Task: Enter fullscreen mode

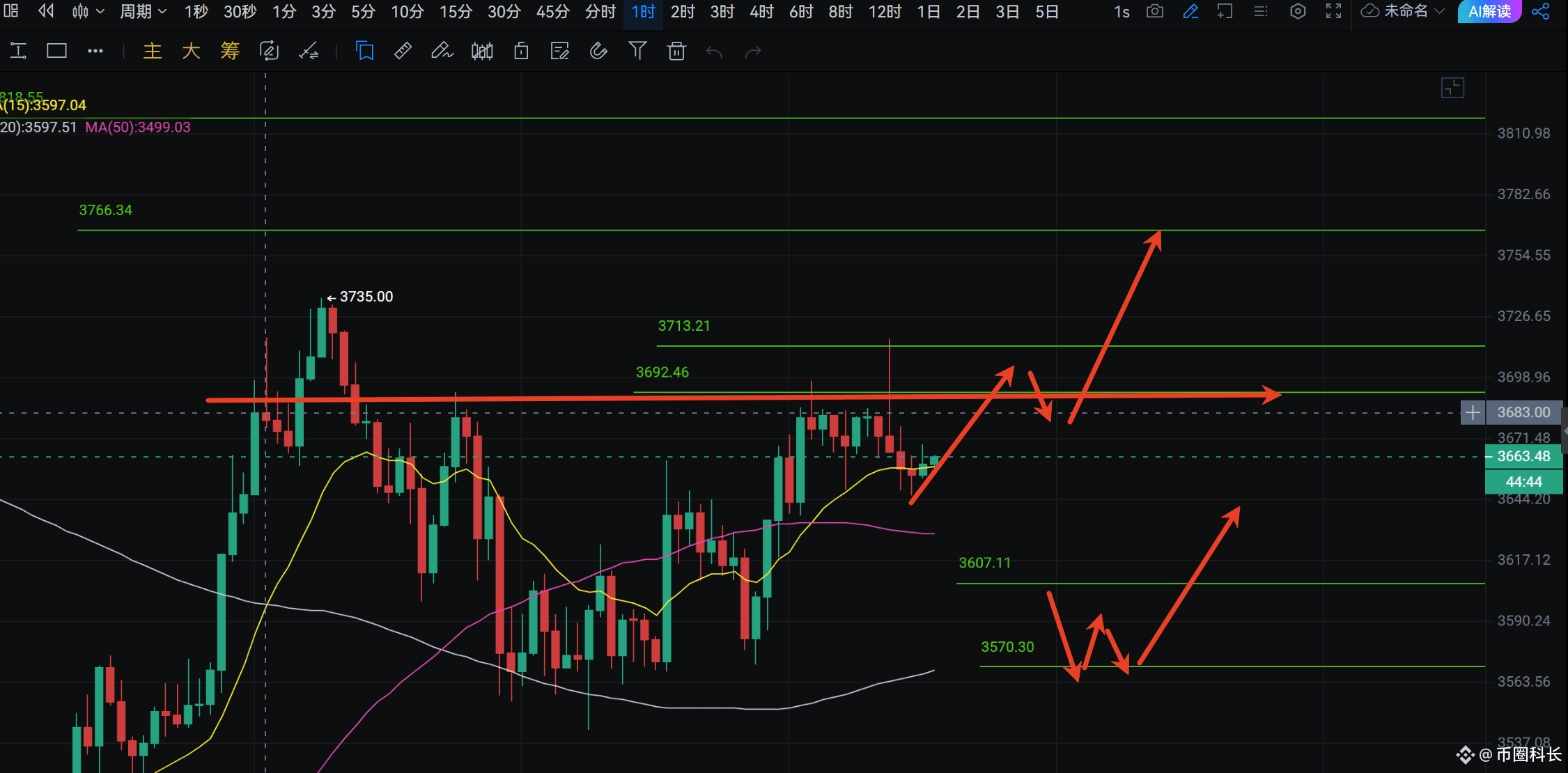Action: (1333, 11)
